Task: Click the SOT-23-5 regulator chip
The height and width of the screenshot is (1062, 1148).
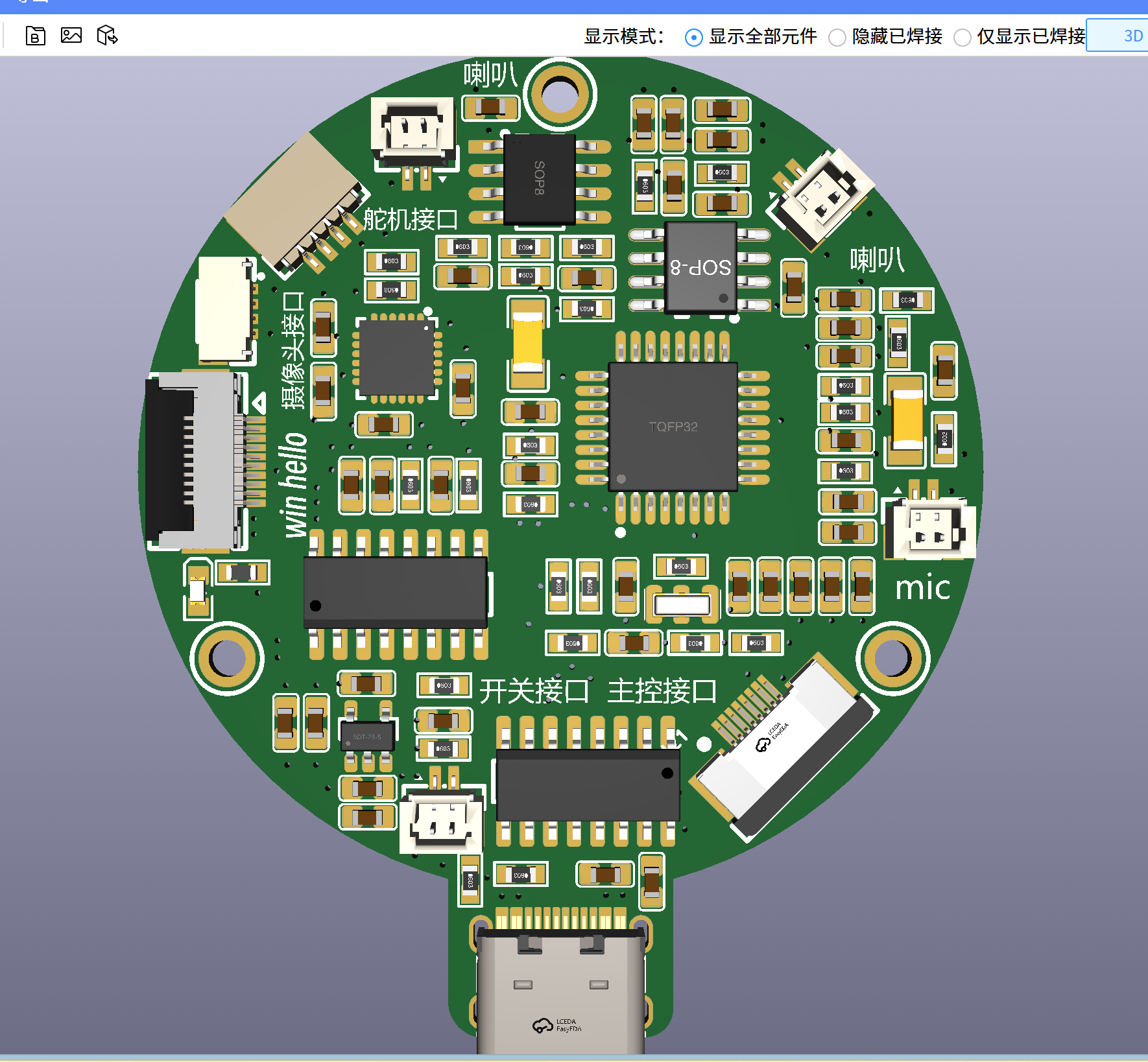Action: click(367, 736)
